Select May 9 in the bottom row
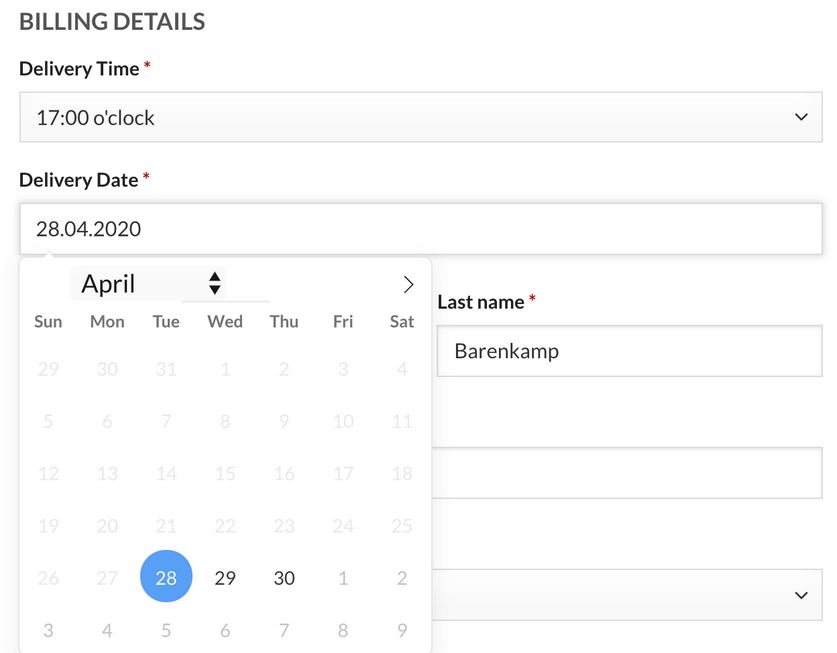Screen dimensions: 837x653 point(402,630)
